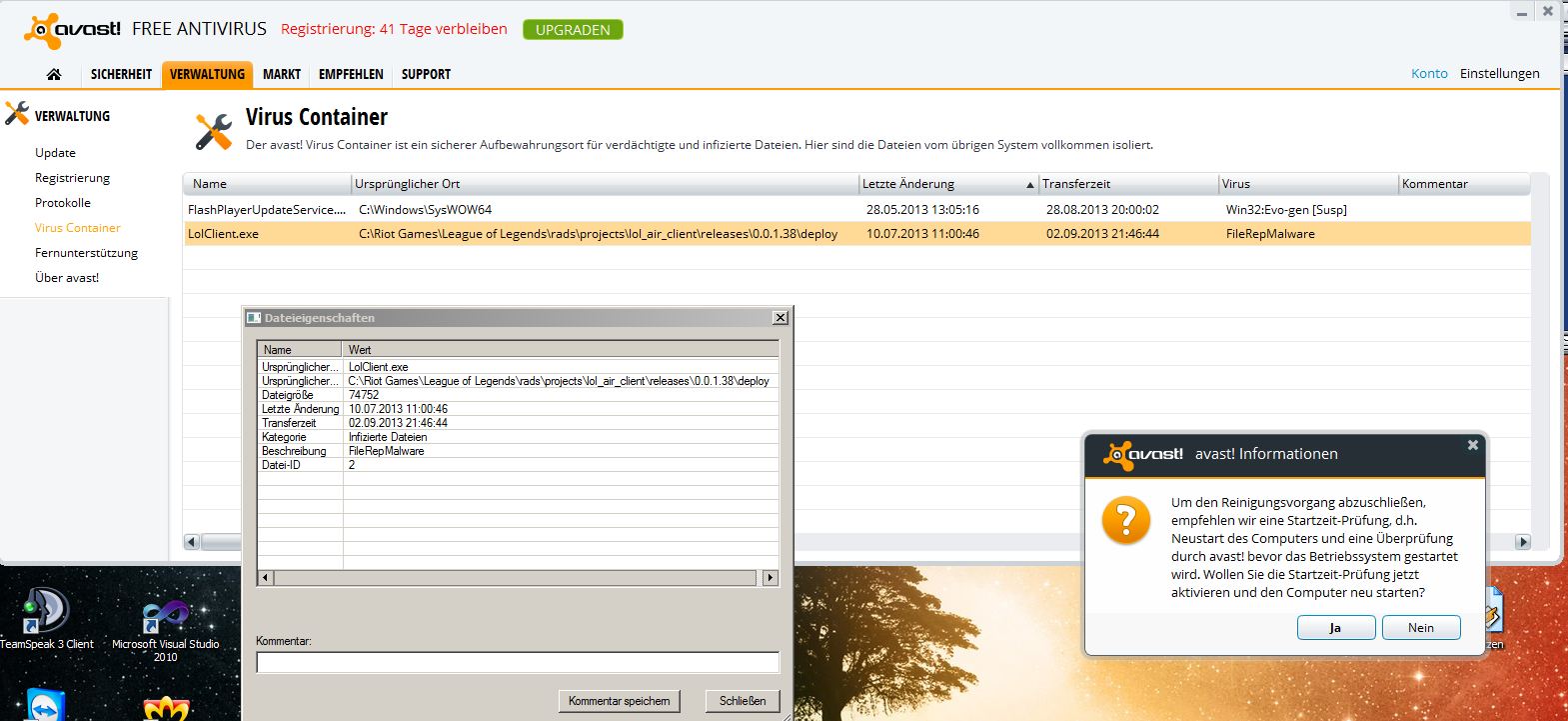Open the EMPFEHLEN tab
The image size is (1568, 721).
(351, 74)
